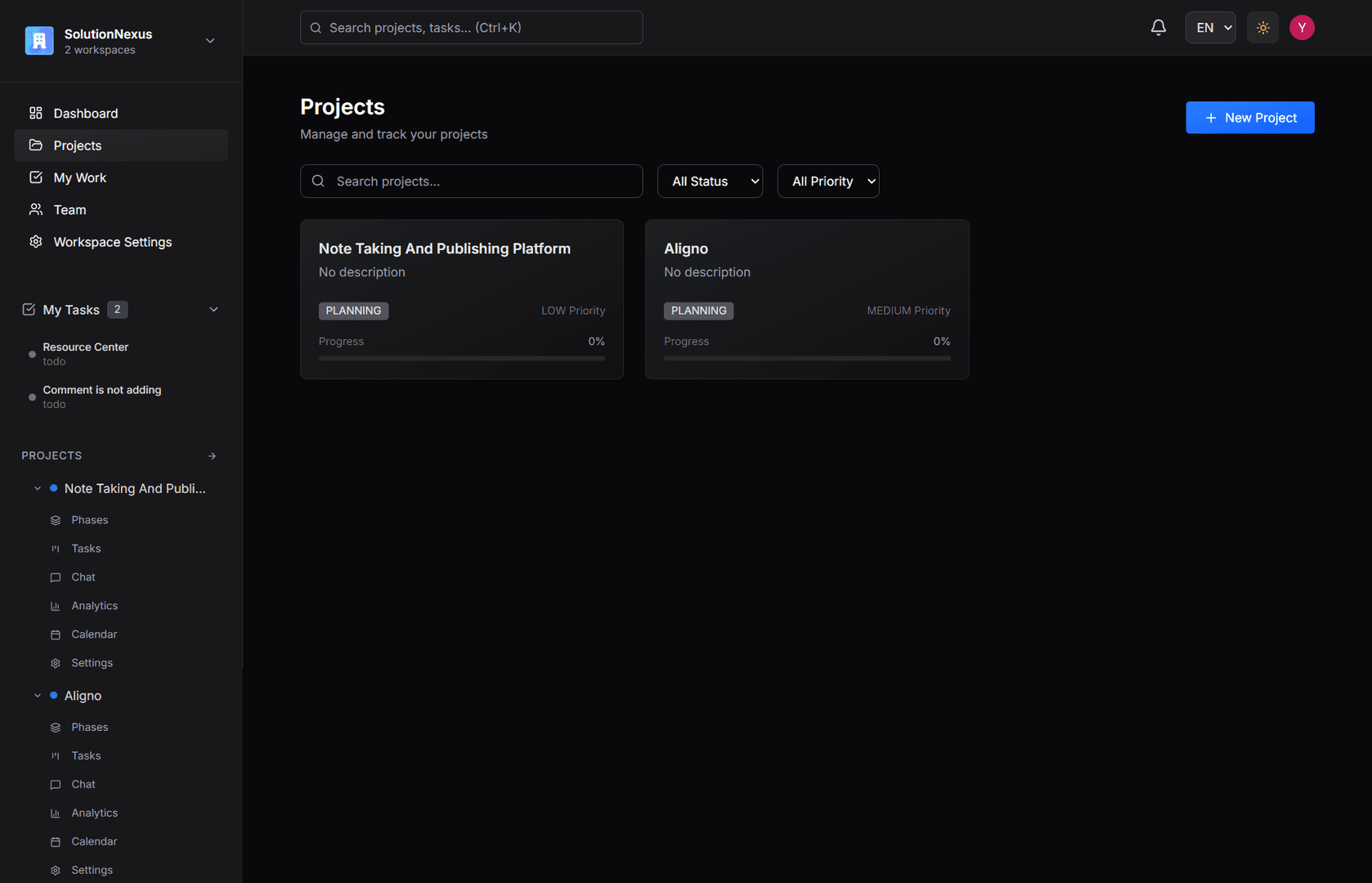This screenshot has width=1372, height=883.
Task: Collapse the Aligno project tree
Action: (37, 696)
